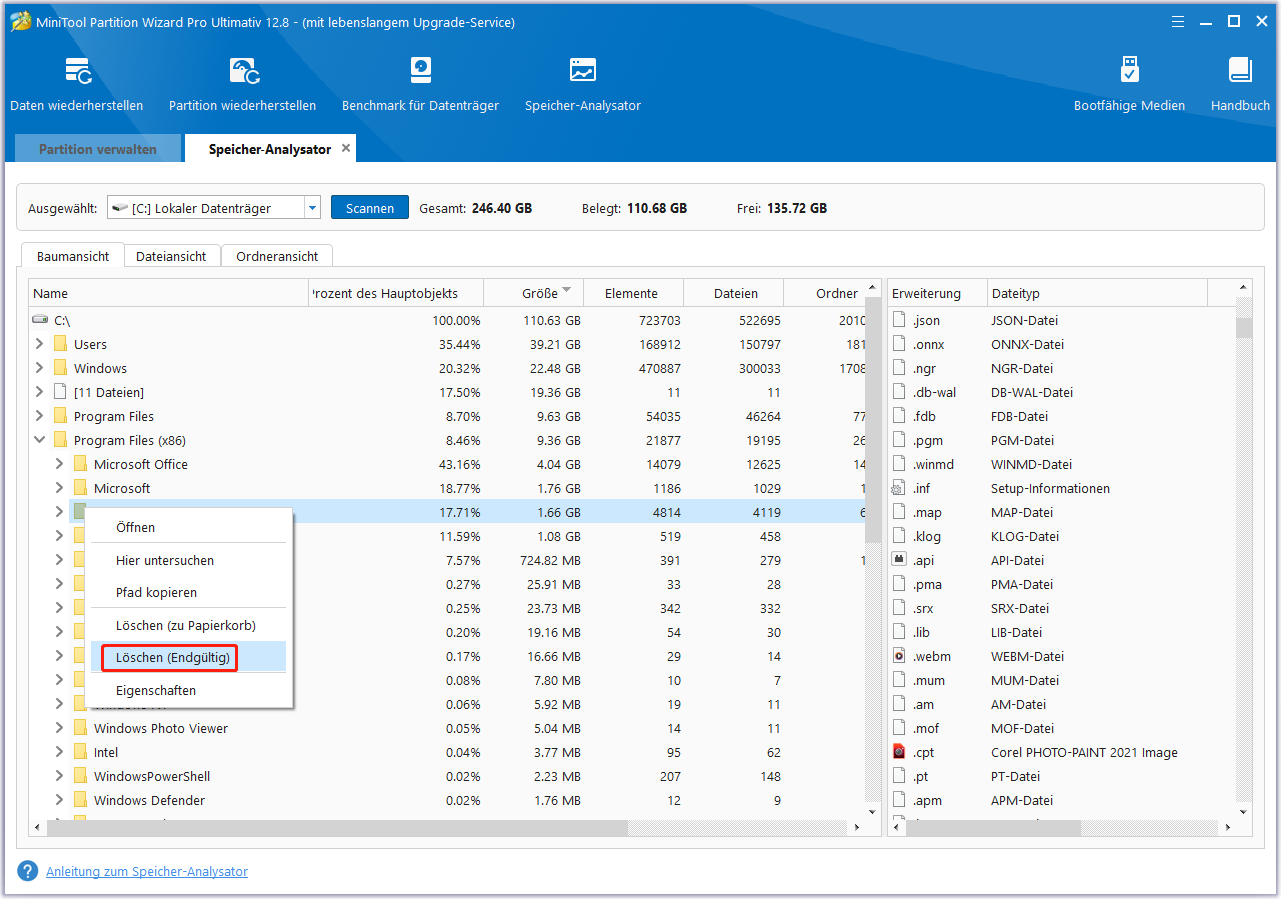
Task: Expand the Program Files folder
Action: point(39,416)
